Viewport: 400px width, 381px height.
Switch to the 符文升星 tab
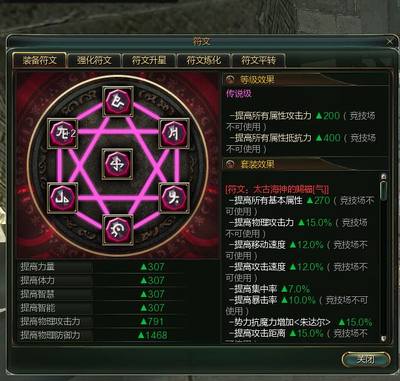click(149, 60)
